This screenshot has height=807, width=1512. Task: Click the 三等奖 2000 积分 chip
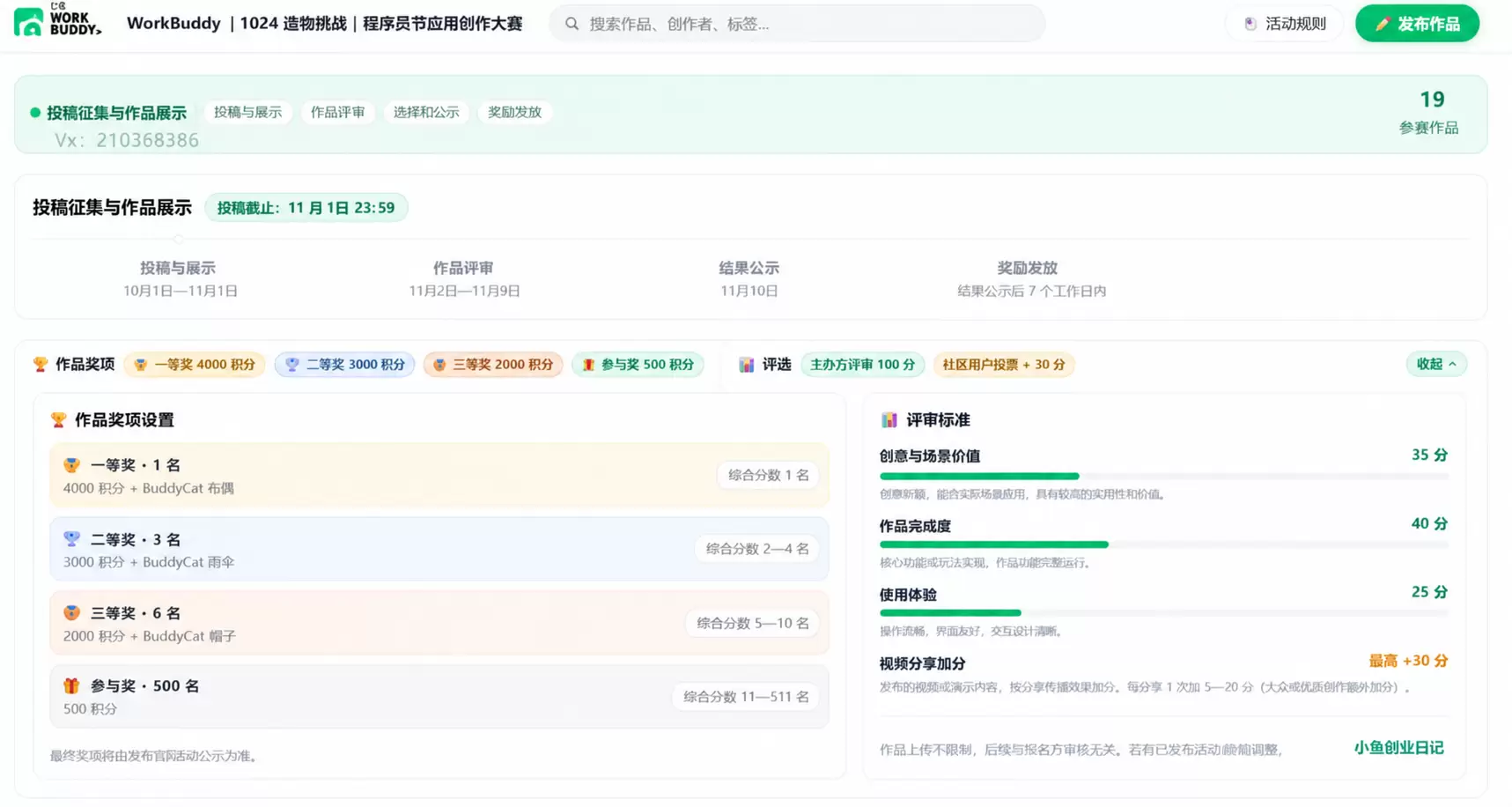pos(494,364)
